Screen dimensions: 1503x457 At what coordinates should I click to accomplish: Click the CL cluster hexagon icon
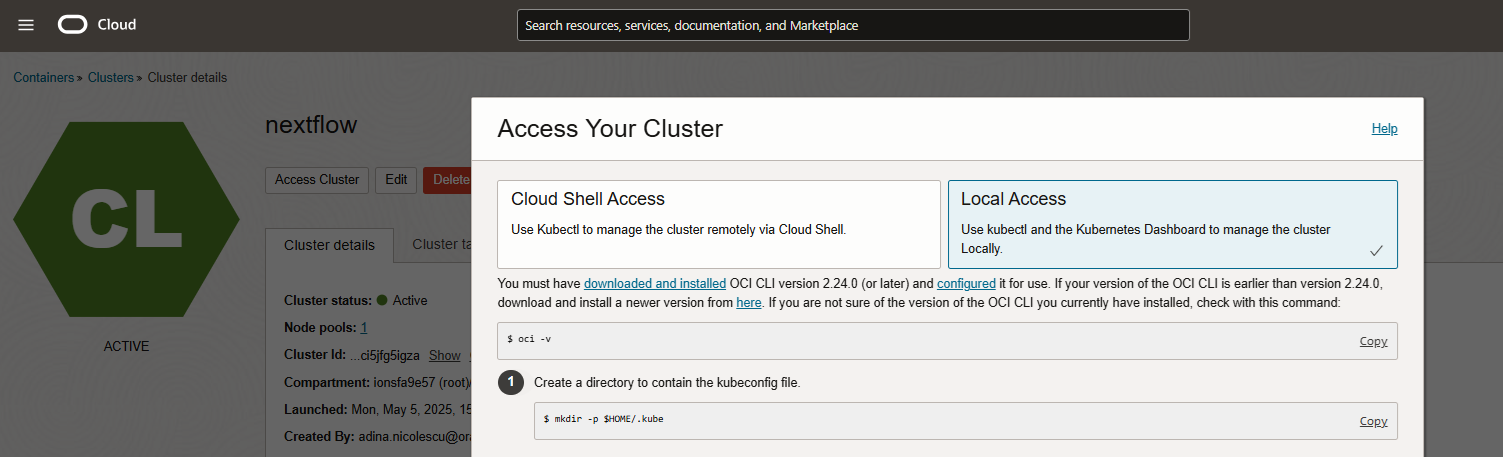(126, 219)
